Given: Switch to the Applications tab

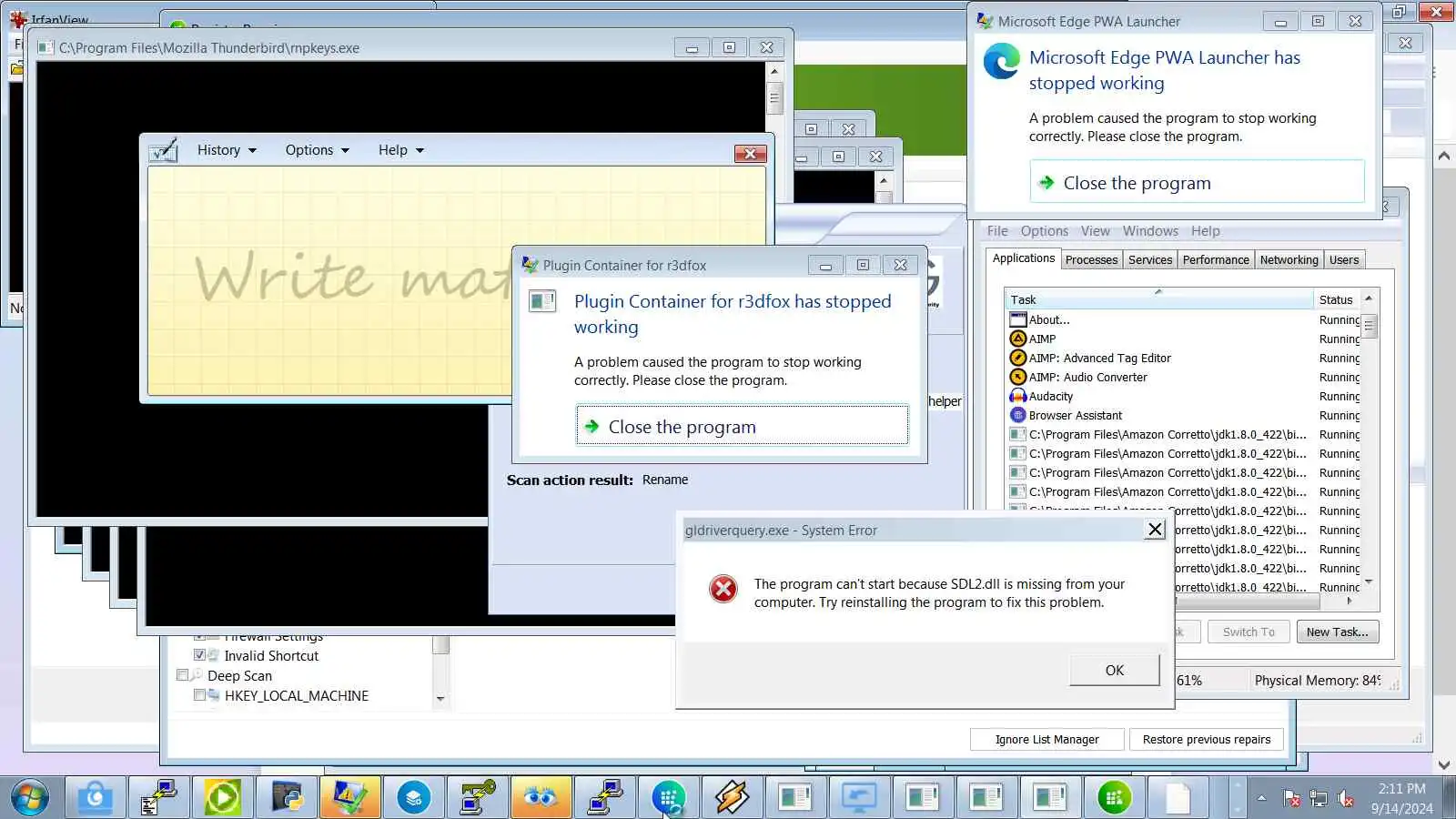Looking at the screenshot, I should pyautogui.click(x=1024, y=258).
